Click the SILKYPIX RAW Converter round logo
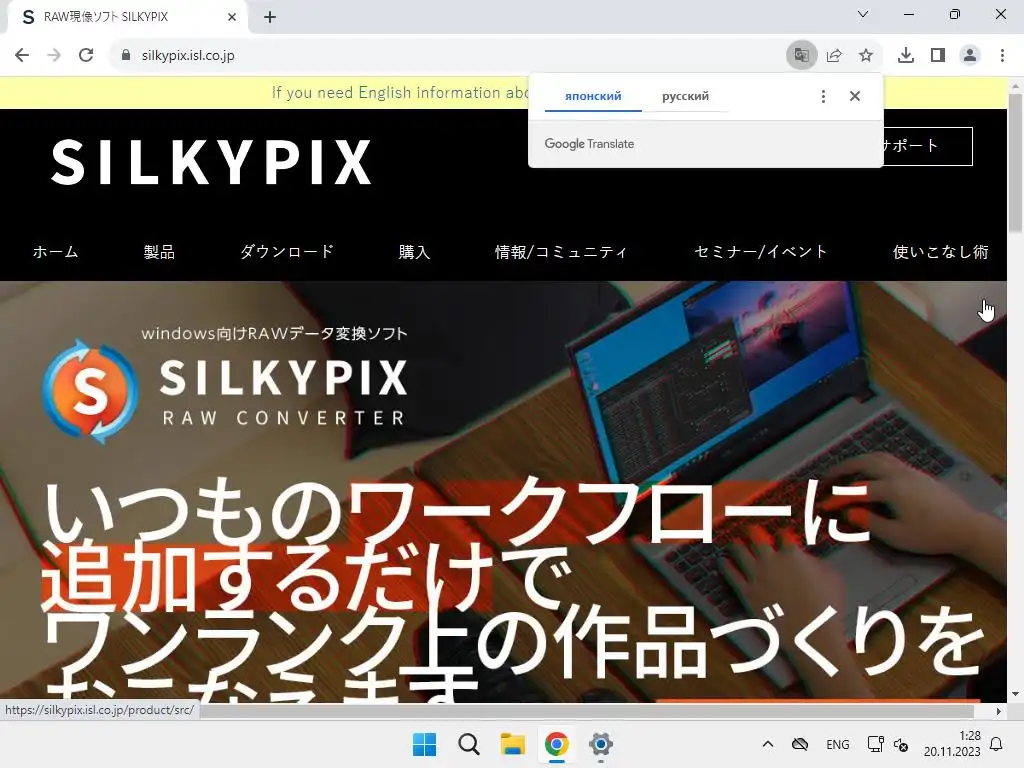The width and height of the screenshot is (1024, 768). [x=89, y=391]
